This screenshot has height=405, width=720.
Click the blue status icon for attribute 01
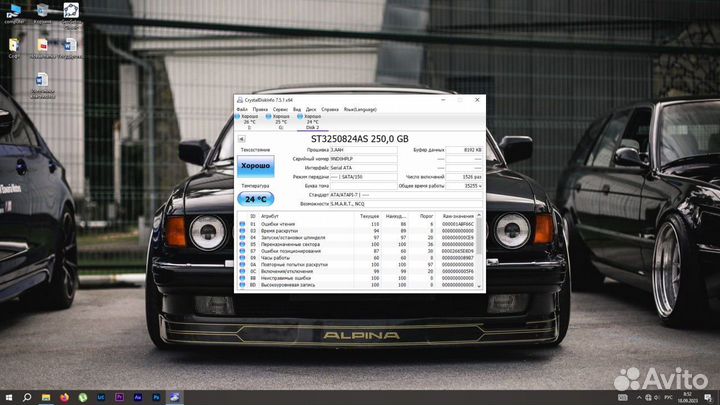242,222
